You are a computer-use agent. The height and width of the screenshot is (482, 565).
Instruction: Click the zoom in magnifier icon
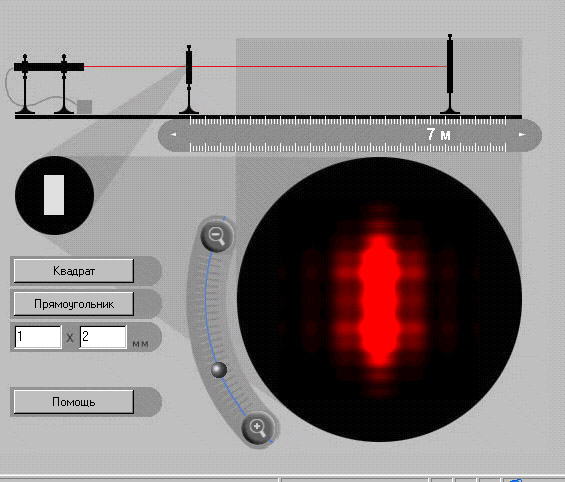click(258, 428)
